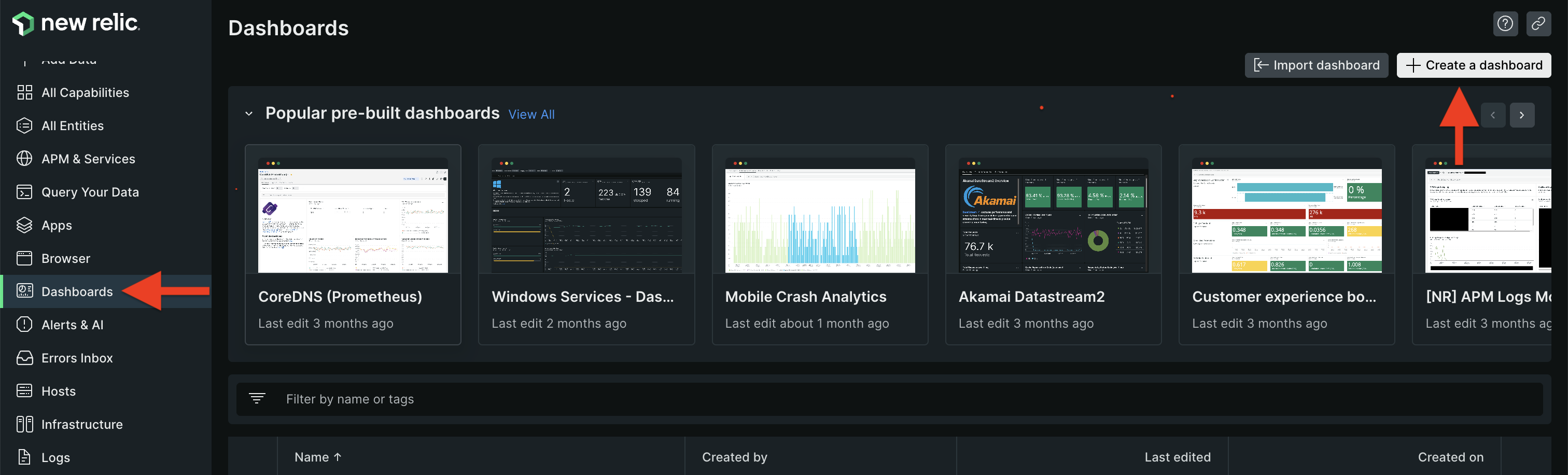Click the name sort arrow
This screenshot has width=1568, height=475.
click(x=338, y=457)
